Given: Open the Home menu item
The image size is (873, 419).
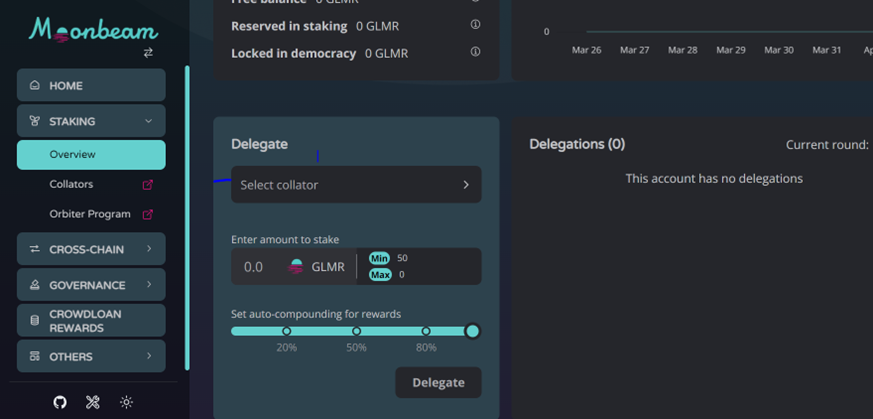Looking at the screenshot, I should 91,85.
